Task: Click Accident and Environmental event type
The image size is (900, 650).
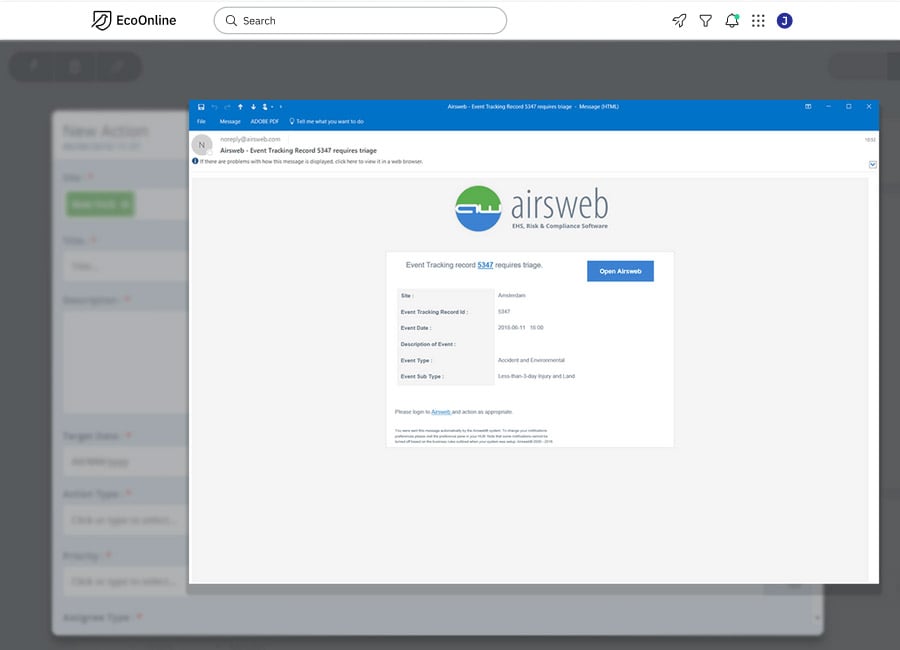Action: (x=531, y=360)
